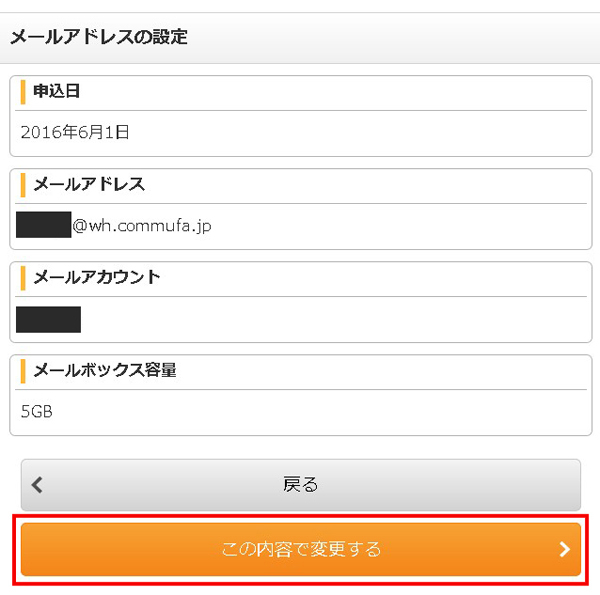Click the redacted block before @wh.commufa.jp
This screenshot has width=600, height=595.
point(44,225)
